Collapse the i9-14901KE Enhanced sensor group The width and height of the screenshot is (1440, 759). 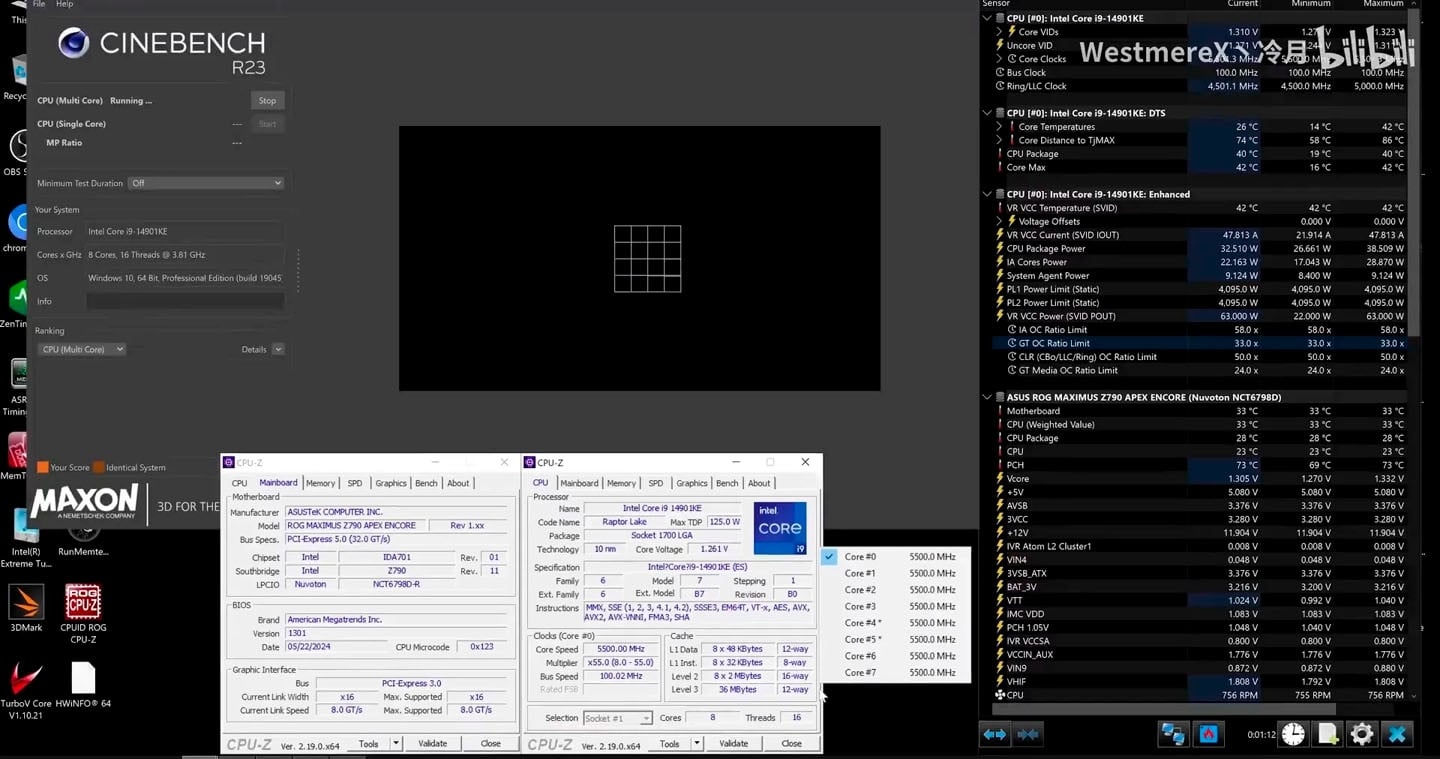(x=988, y=194)
